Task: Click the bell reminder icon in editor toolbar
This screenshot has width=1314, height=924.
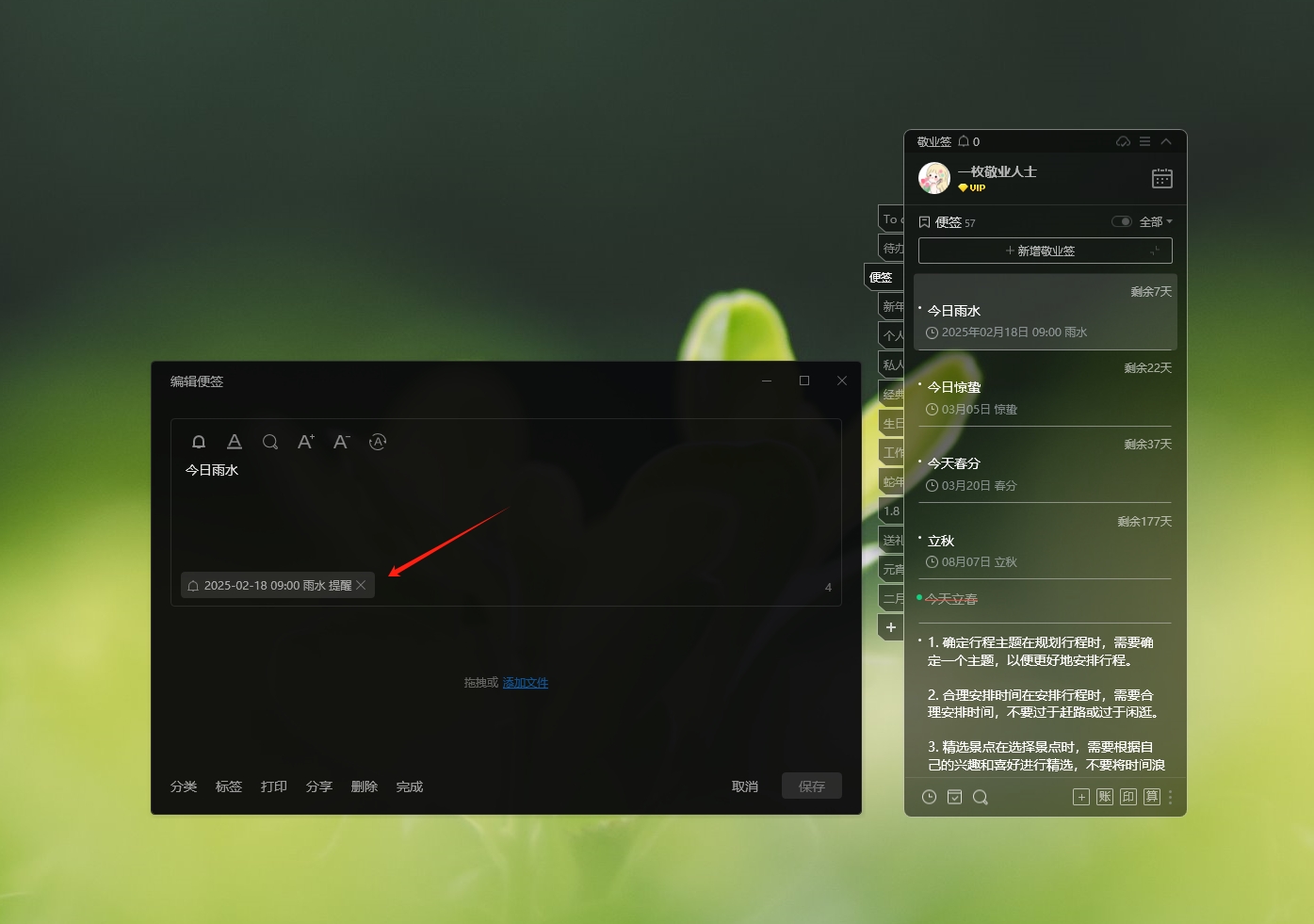Action: pos(199,442)
